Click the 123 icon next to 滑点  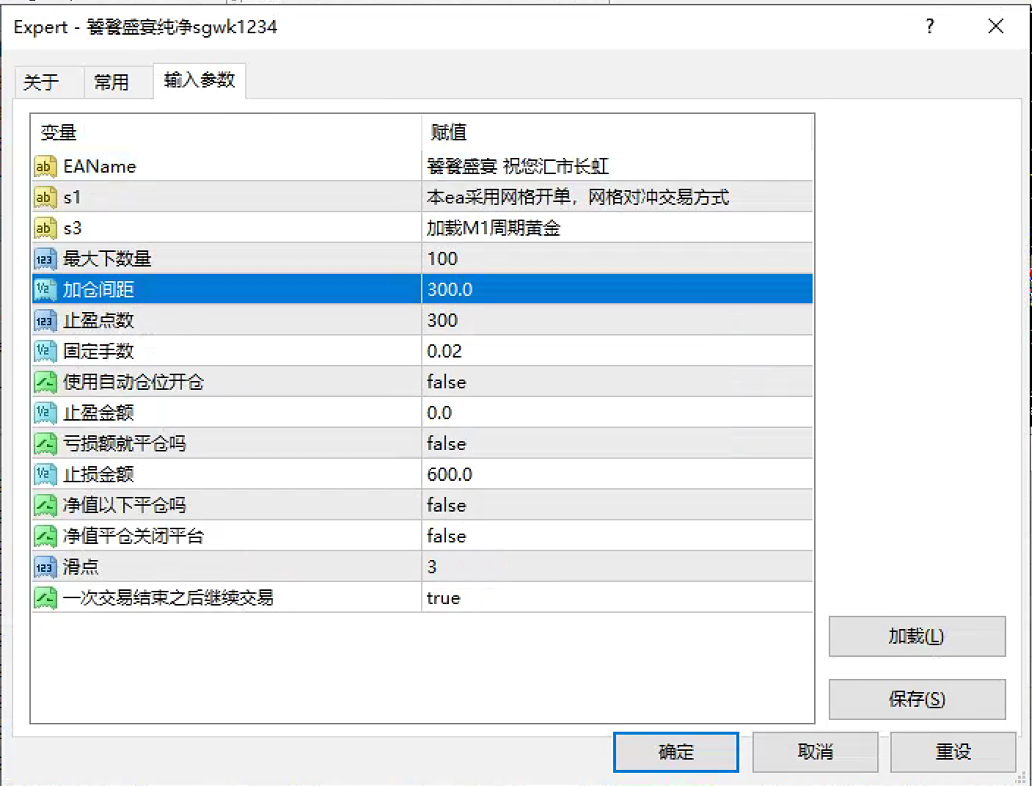46,567
